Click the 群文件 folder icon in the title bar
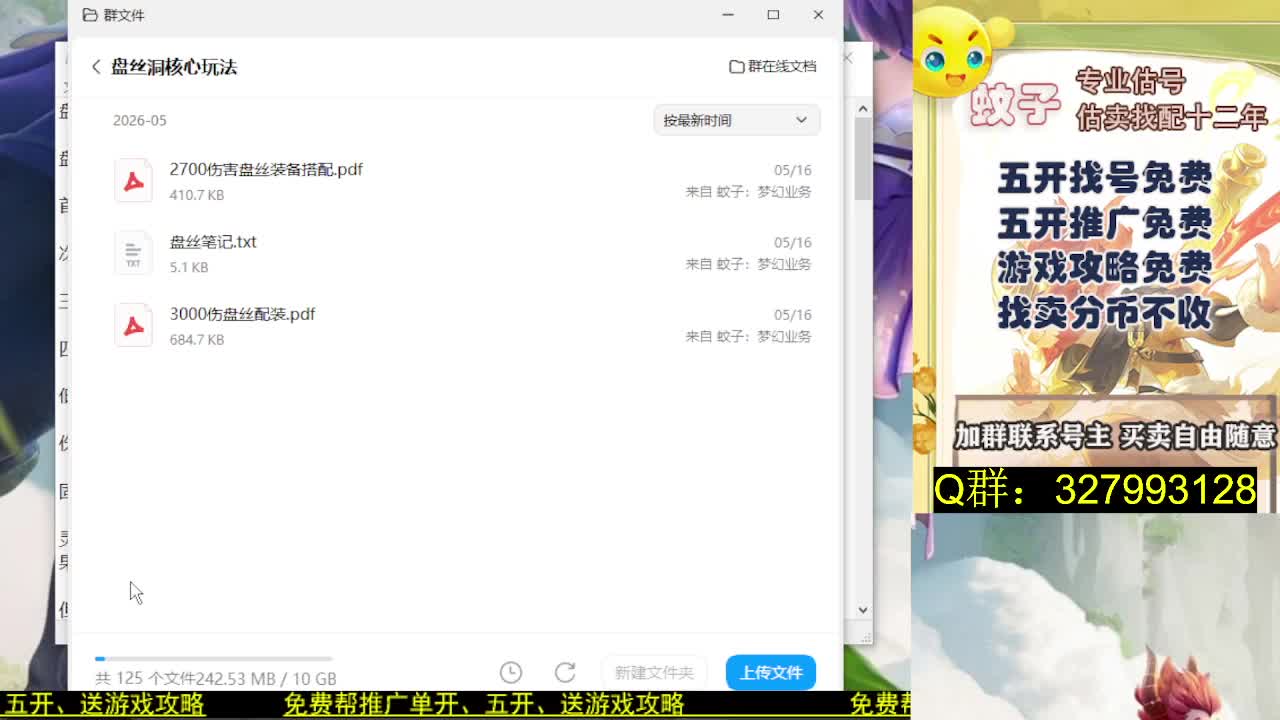The height and width of the screenshot is (720, 1280). [x=90, y=15]
